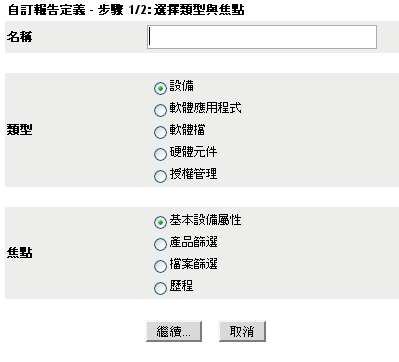
Task: Choose 基本設備屬性 as the focus
Action: (x=160, y=222)
